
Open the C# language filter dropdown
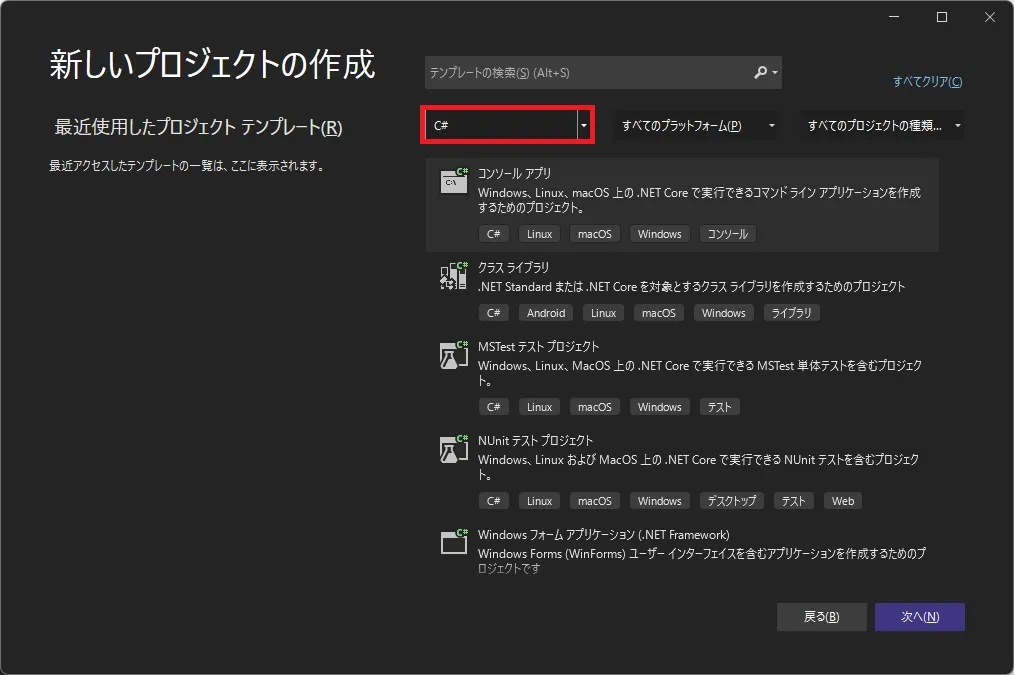click(583, 124)
